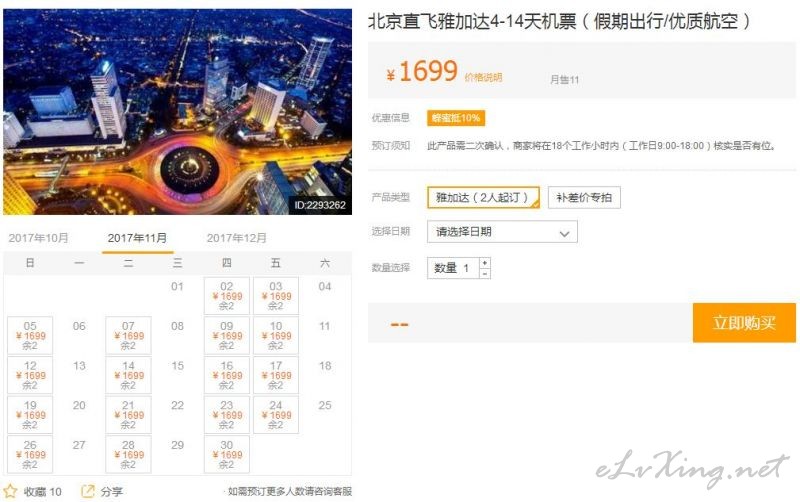Click the 分享 share link
800x502 pixels.
(x=111, y=492)
